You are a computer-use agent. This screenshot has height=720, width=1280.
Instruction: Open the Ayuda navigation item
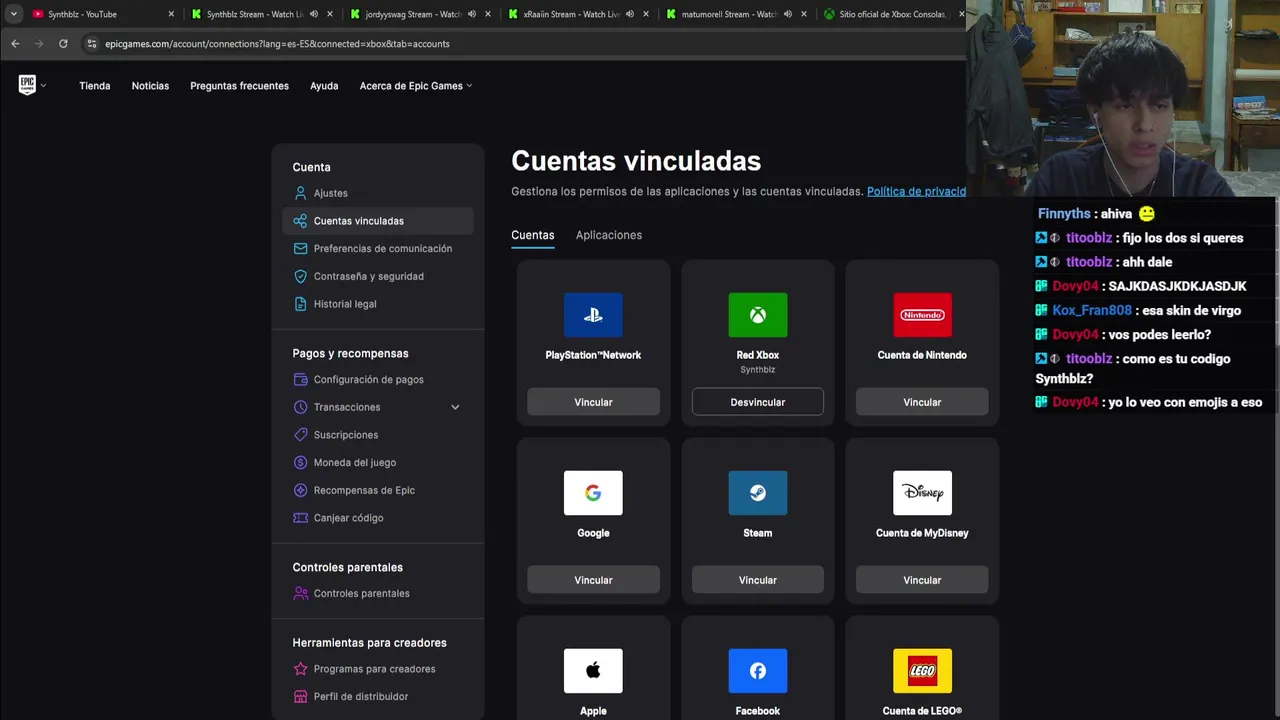pyautogui.click(x=324, y=86)
